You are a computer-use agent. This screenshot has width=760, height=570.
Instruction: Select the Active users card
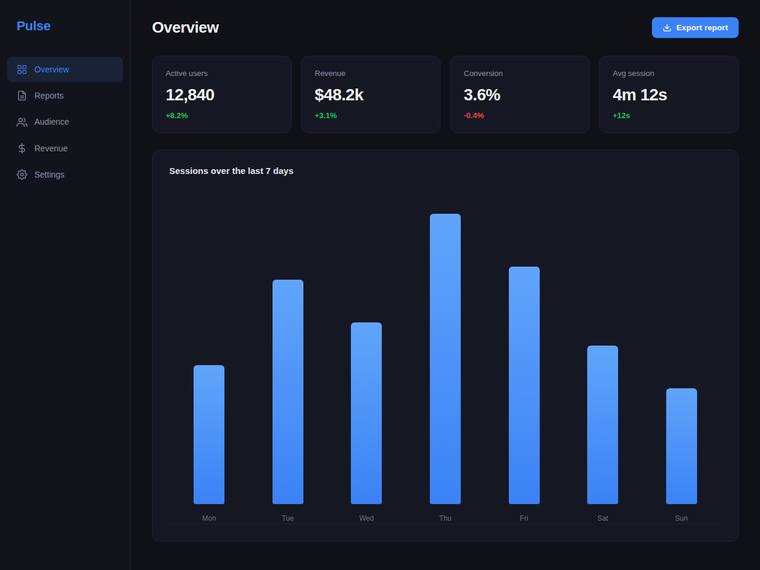pos(222,94)
